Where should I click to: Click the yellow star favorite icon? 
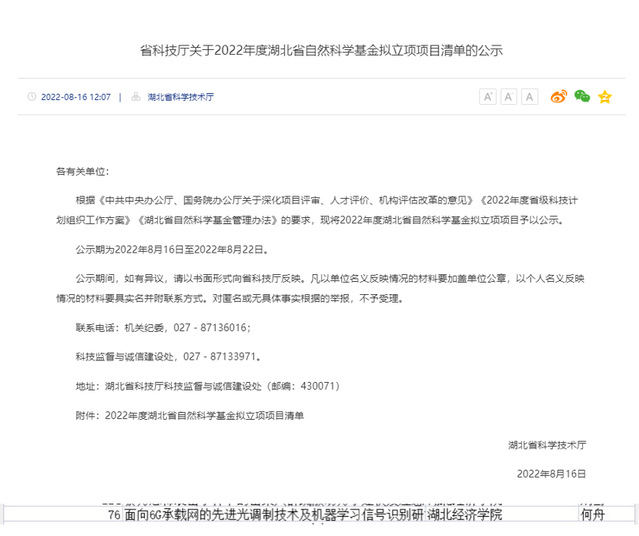604,97
